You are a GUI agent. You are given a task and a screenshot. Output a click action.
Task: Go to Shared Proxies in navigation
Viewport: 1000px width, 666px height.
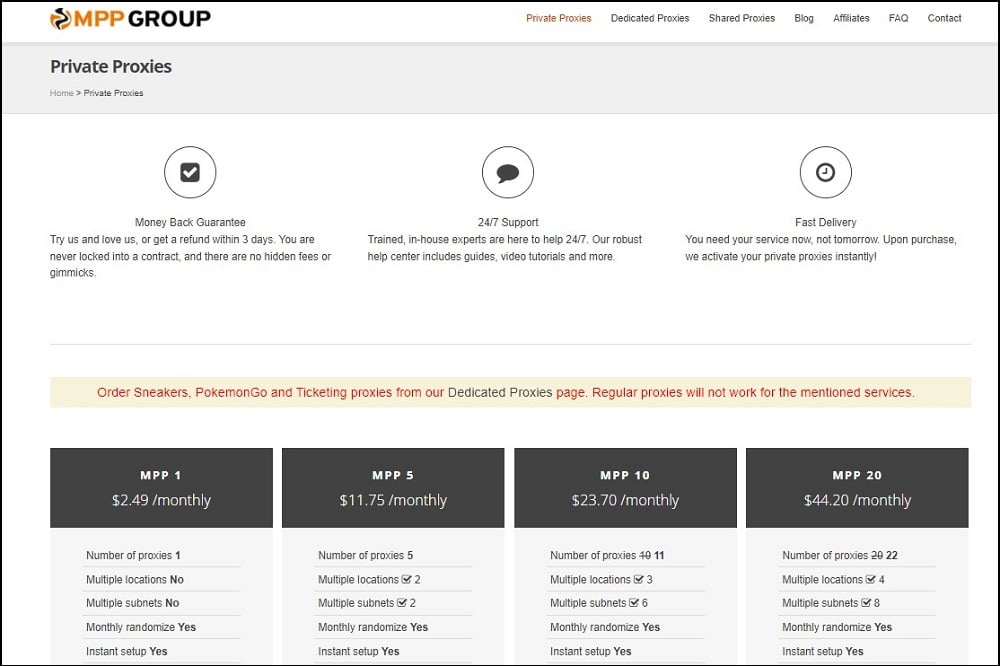click(742, 18)
